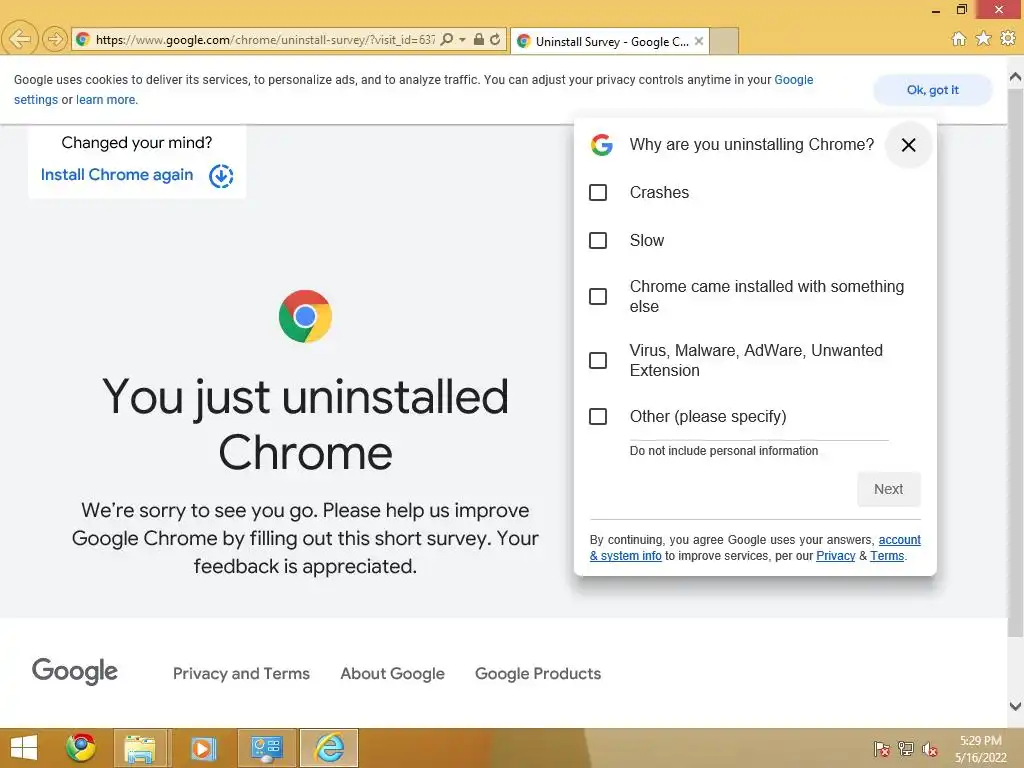Image resolution: width=1024 pixels, height=768 pixels.
Task: Open About Google footer link
Action: 392,673
